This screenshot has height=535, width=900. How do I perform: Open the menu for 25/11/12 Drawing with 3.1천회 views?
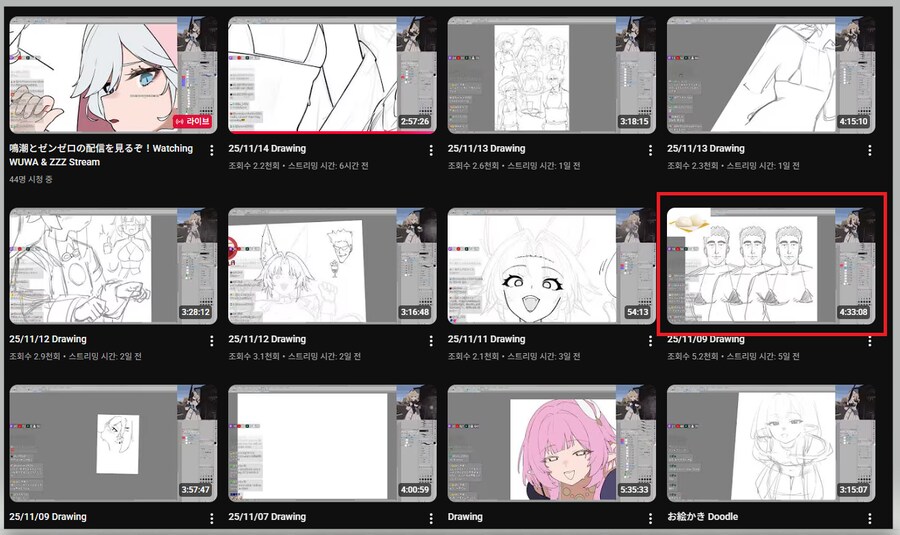tap(431, 341)
